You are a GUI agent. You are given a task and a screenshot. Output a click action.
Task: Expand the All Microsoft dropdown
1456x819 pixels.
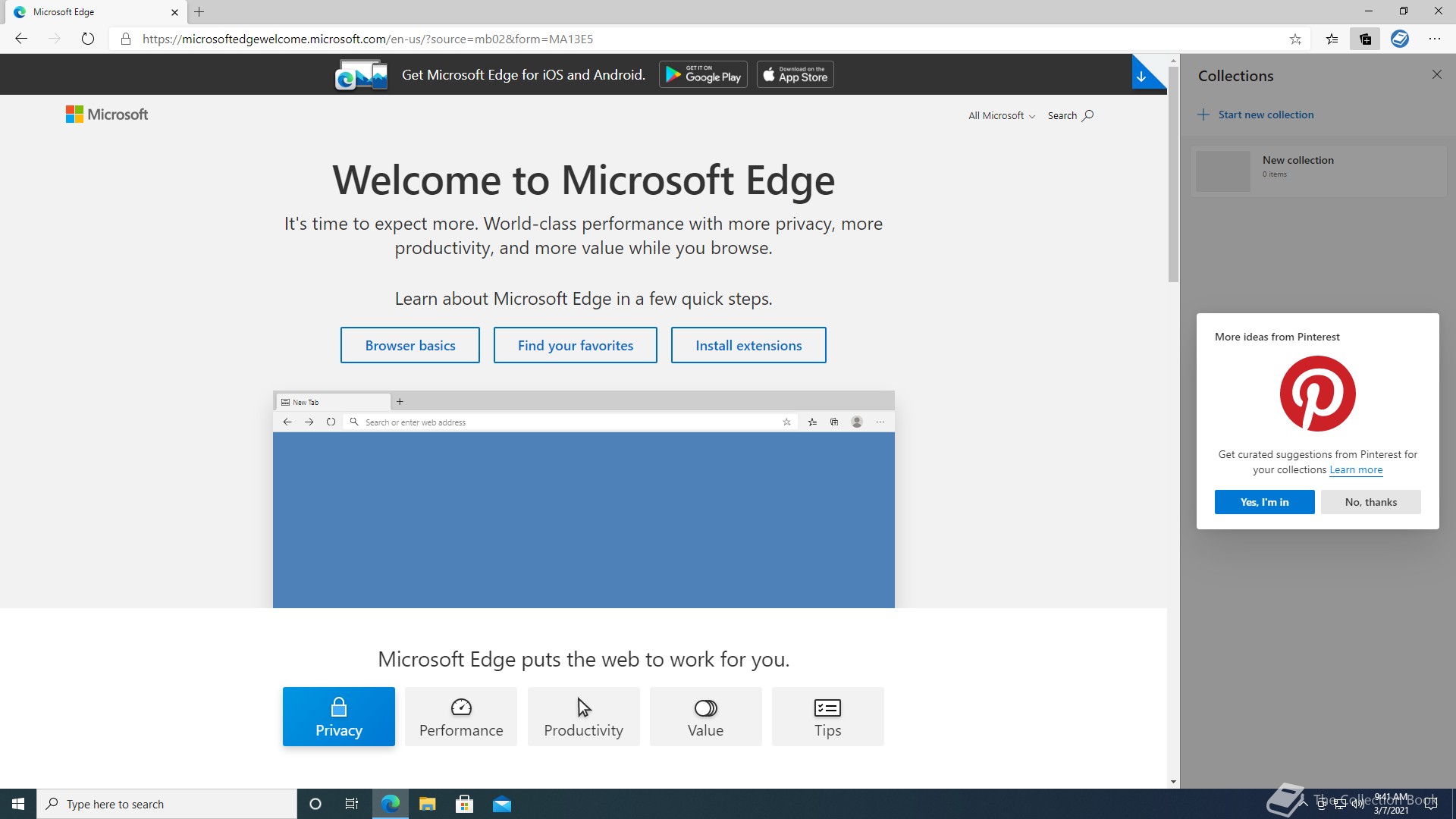[x=1001, y=115]
